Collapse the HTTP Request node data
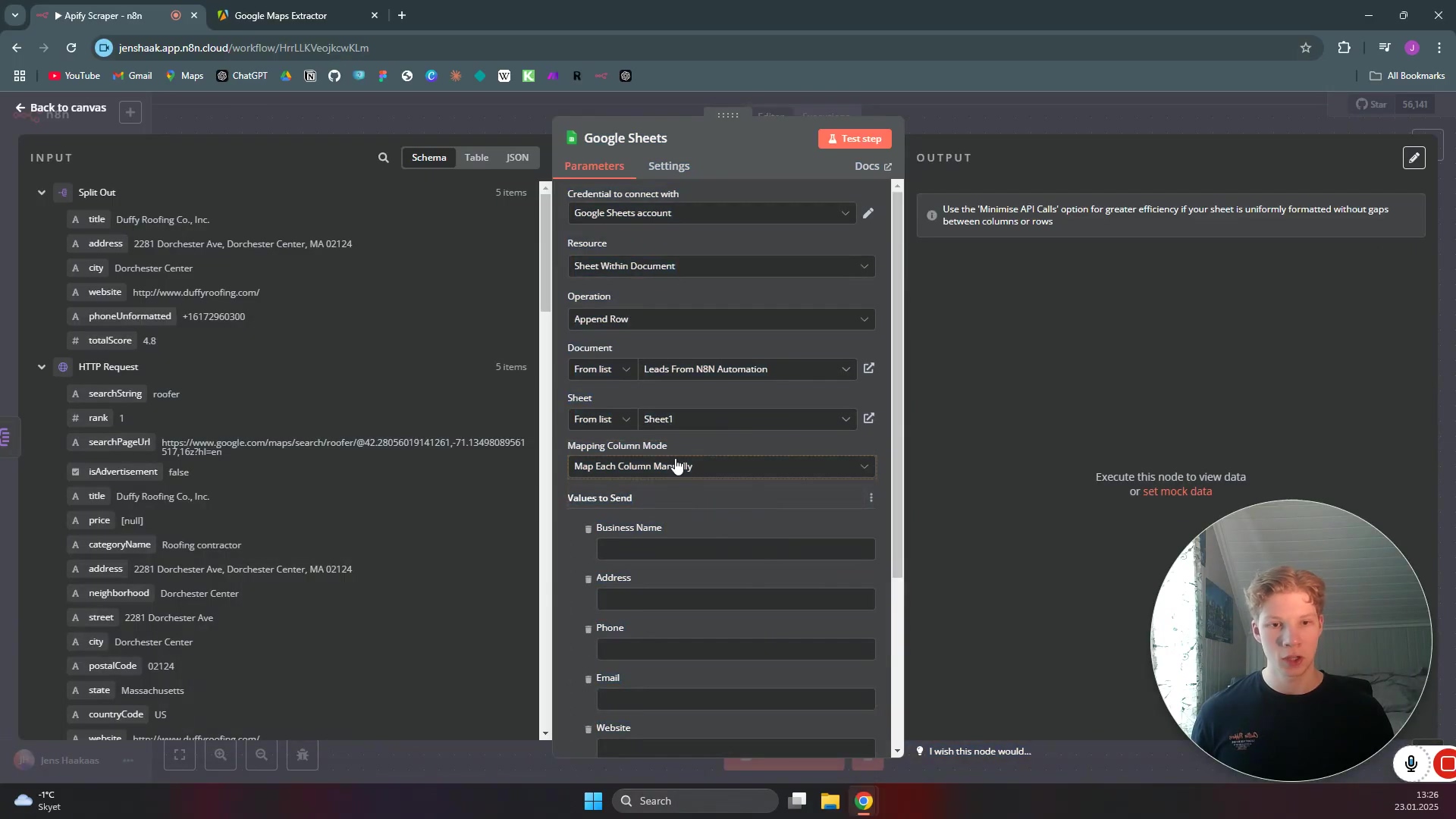 coord(42,367)
